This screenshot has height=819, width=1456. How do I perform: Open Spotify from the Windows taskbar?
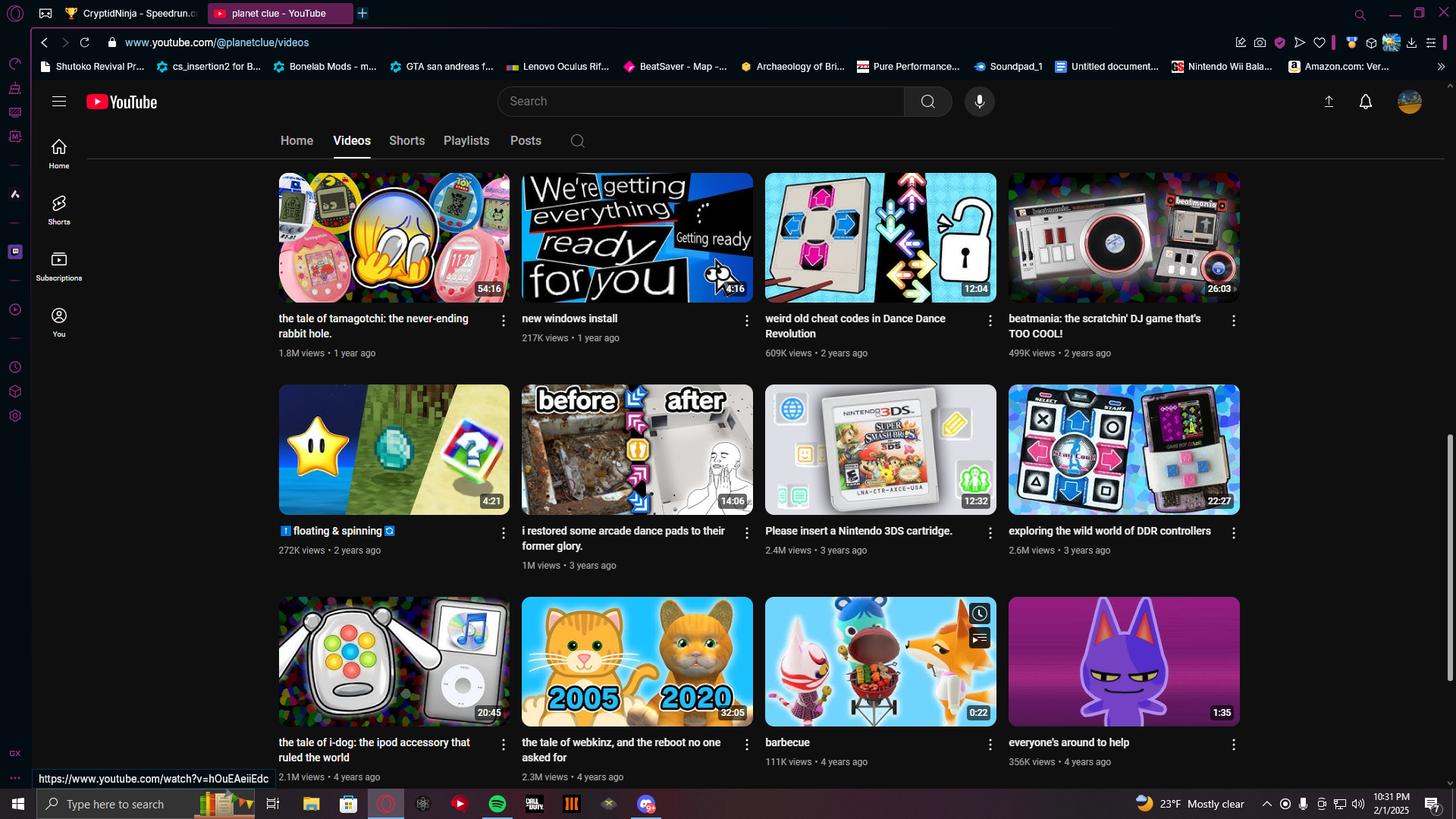[497, 804]
